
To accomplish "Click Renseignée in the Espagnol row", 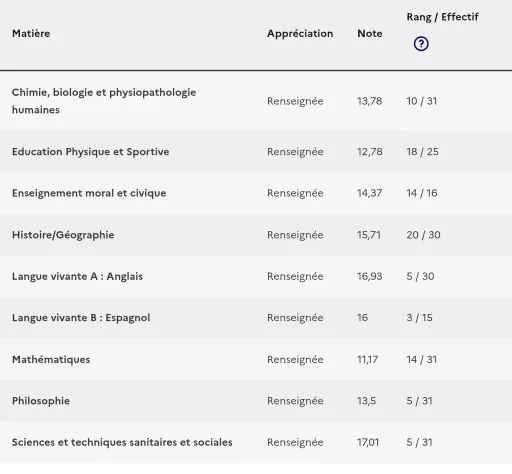I will (x=295, y=318).
